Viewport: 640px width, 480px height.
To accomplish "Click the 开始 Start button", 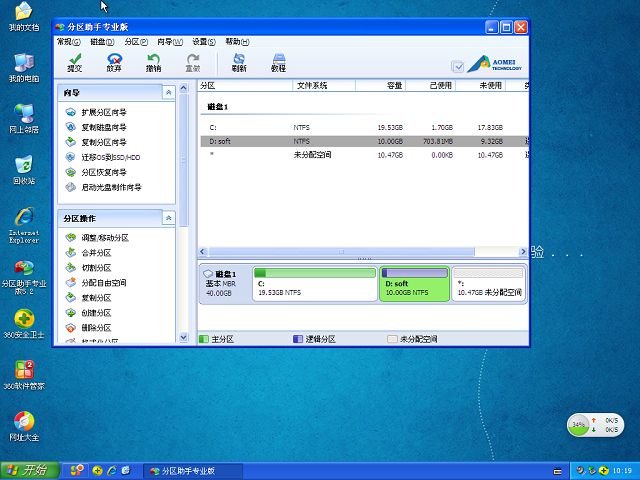I will [30, 471].
